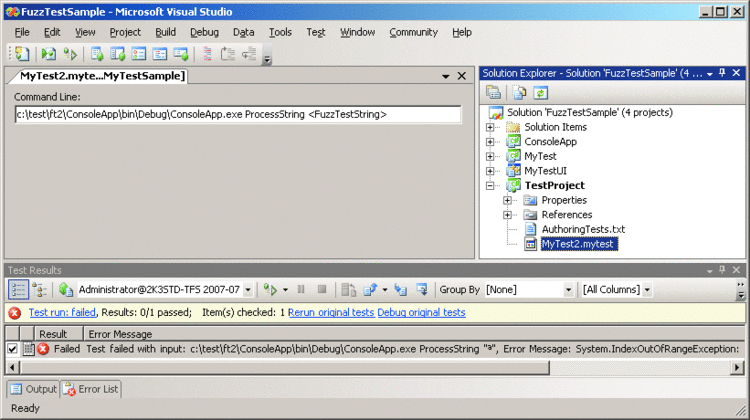Toggle checkbox for the Failed test row
750x420 pixels.
(x=12, y=349)
